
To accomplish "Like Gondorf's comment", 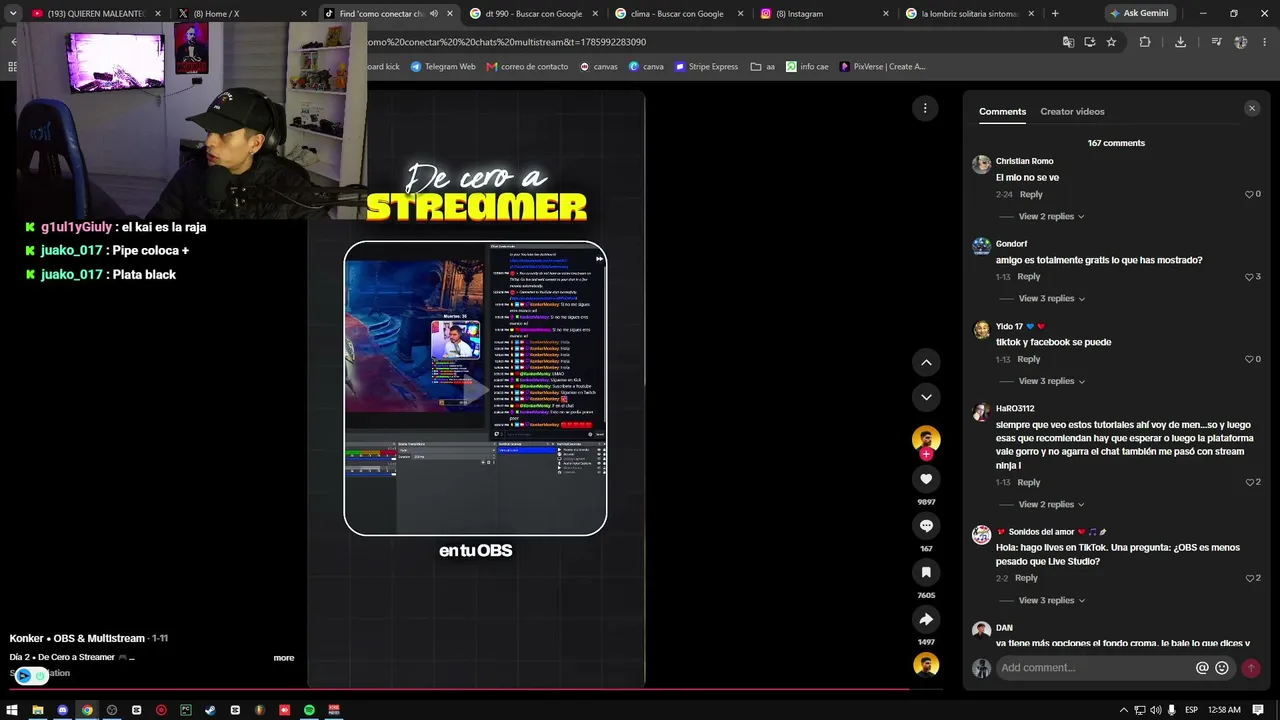I will pos(1249,277).
